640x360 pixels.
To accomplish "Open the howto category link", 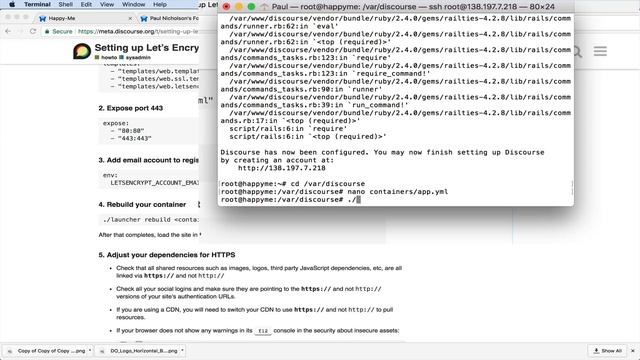I will (x=106, y=58).
